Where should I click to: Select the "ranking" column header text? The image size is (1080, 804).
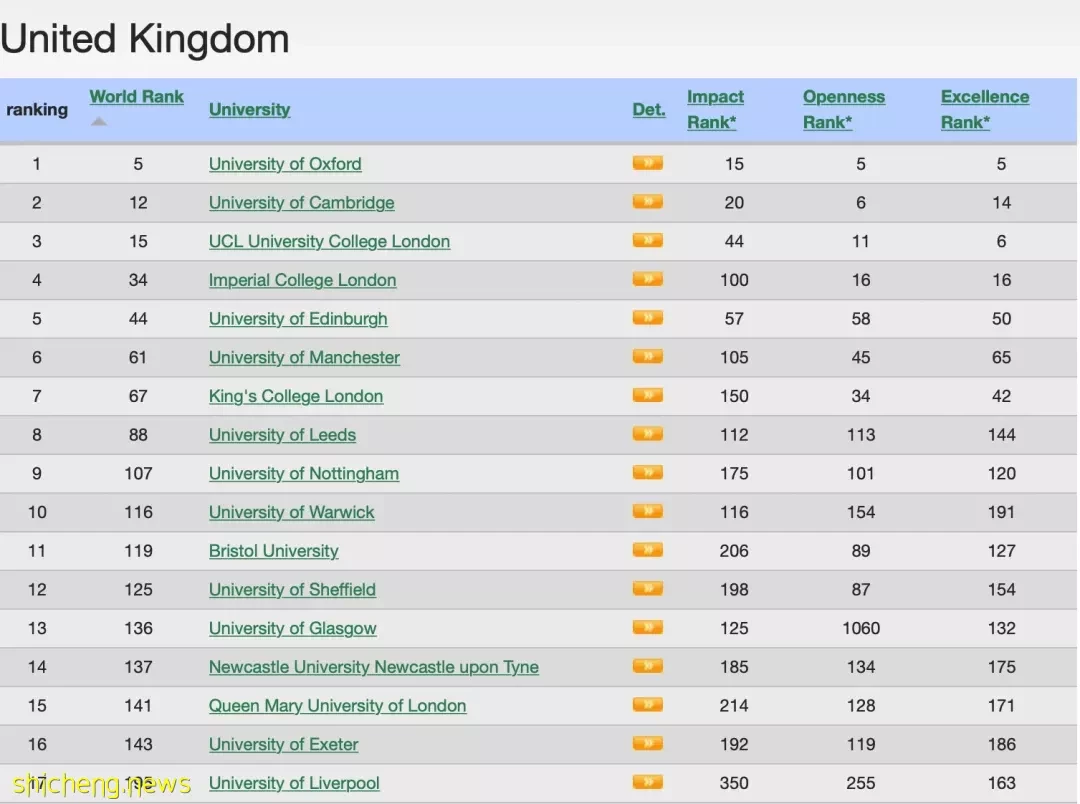(x=37, y=110)
